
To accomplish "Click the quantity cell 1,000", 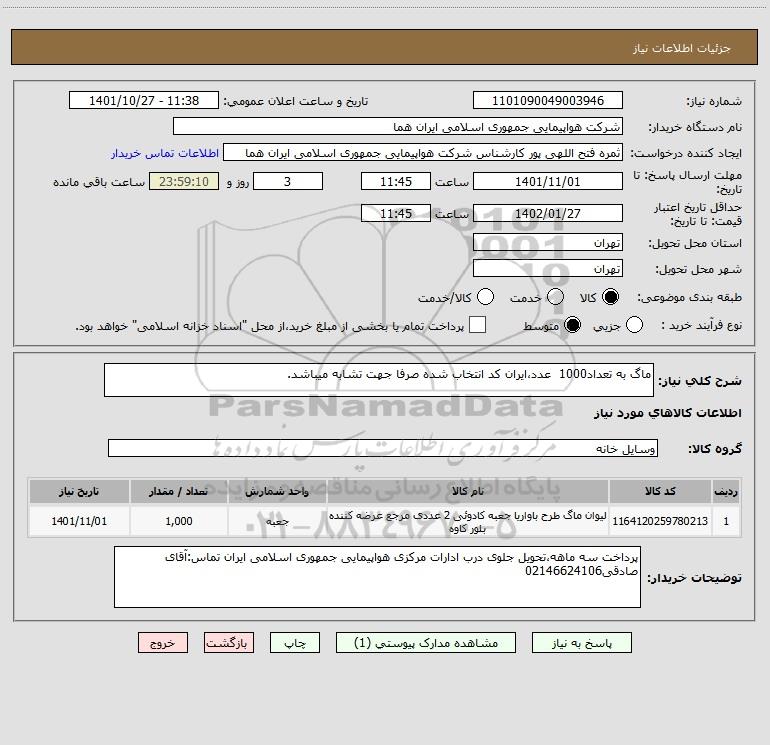I will pos(179,521).
